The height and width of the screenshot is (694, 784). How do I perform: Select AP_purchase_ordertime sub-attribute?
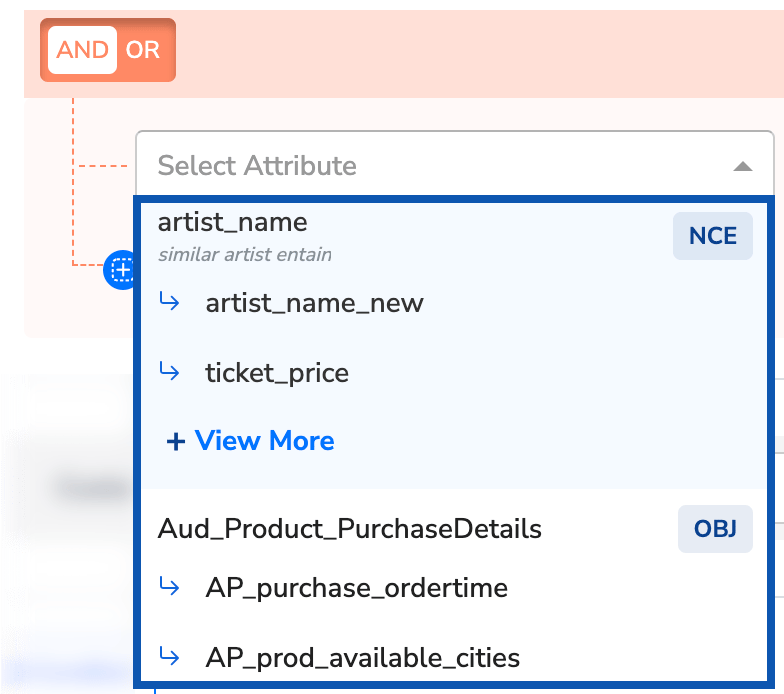coord(356,588)
